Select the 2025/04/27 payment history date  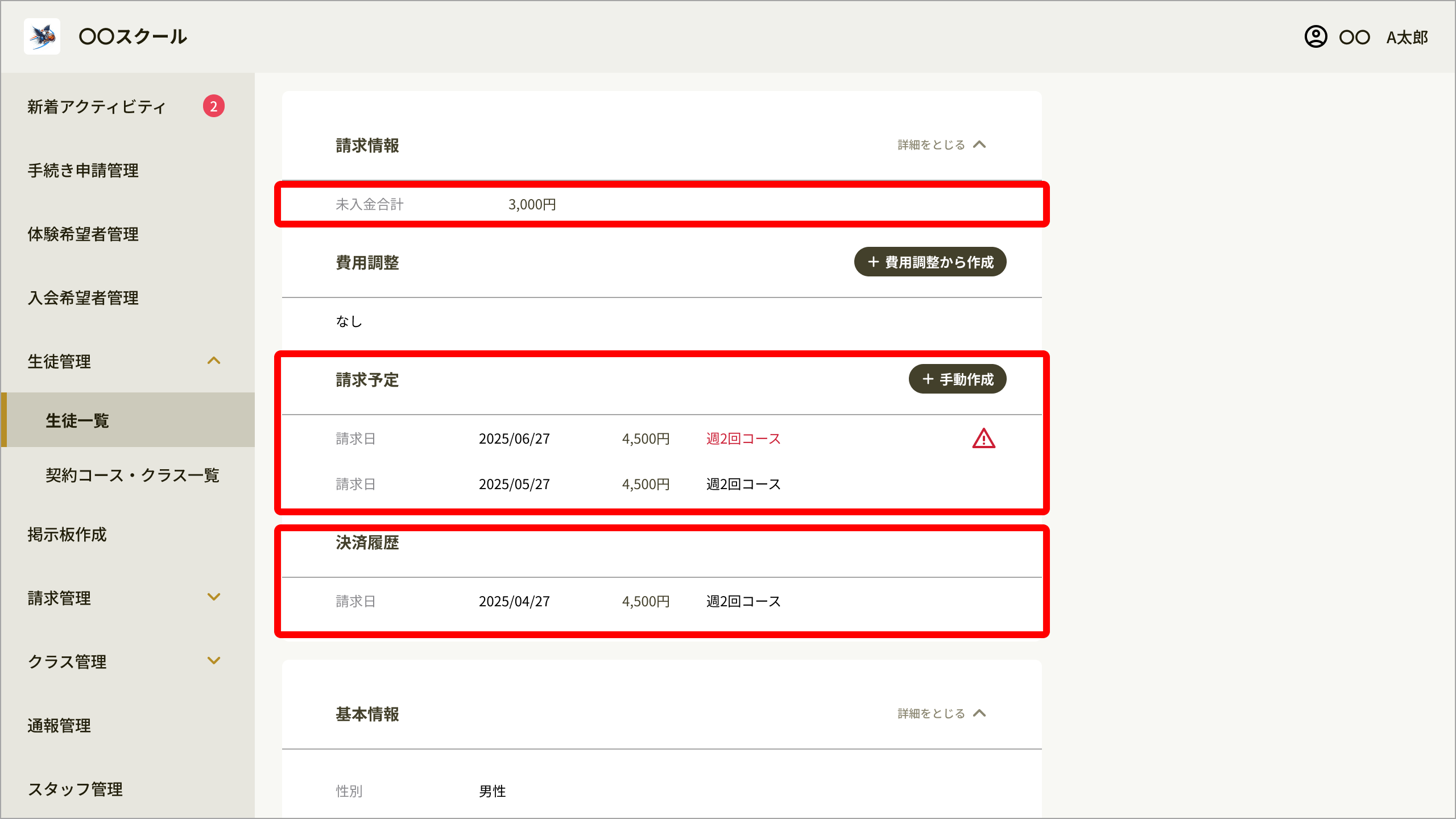pos(514,602)
